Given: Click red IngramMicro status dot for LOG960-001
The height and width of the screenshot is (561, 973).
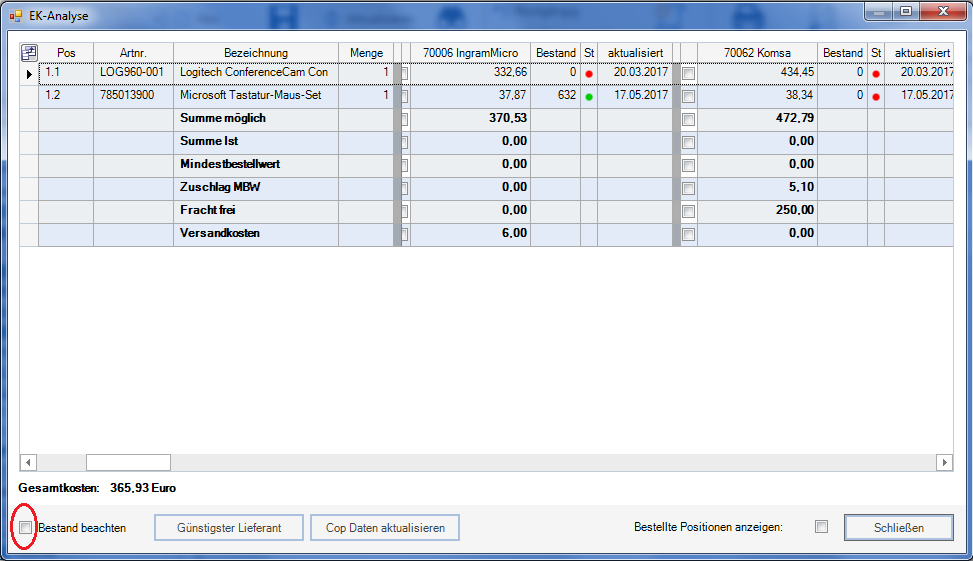Looking at the screenshot, I should (x=589, y=74).
